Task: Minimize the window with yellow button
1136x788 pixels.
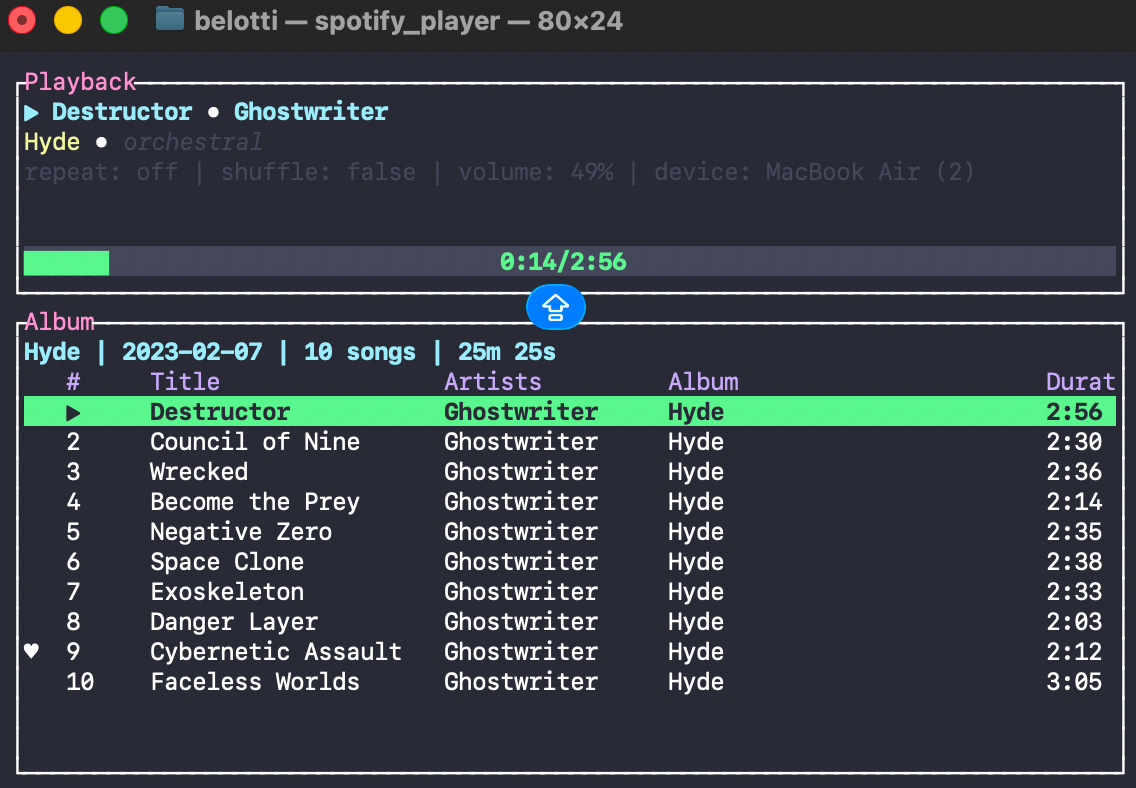Action: (68, 20)
